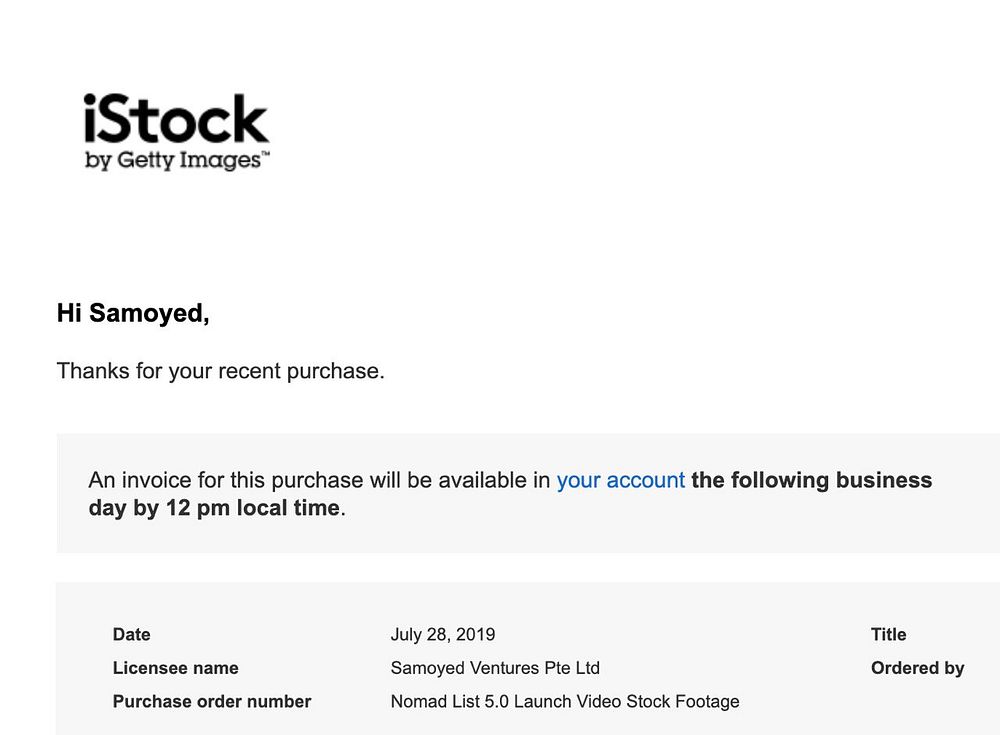
Task: Click 'Samoyed Ventures Pte Ltd' licensee value
Action: (x=495, y=668)
